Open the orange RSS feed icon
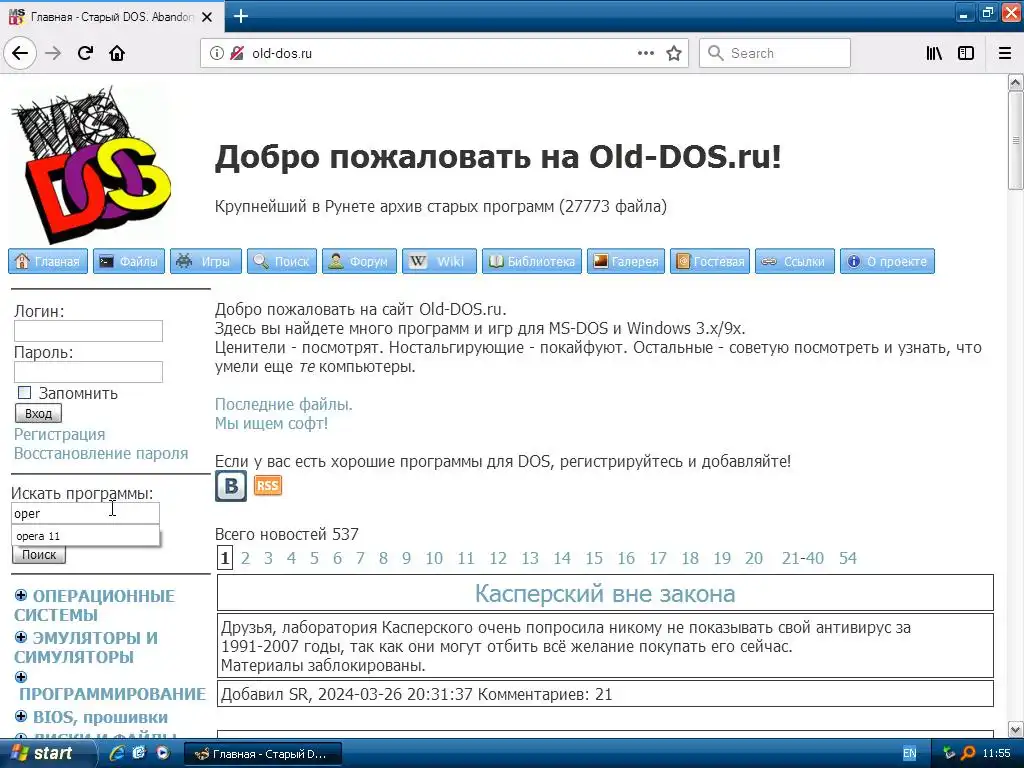 point(268,485)
